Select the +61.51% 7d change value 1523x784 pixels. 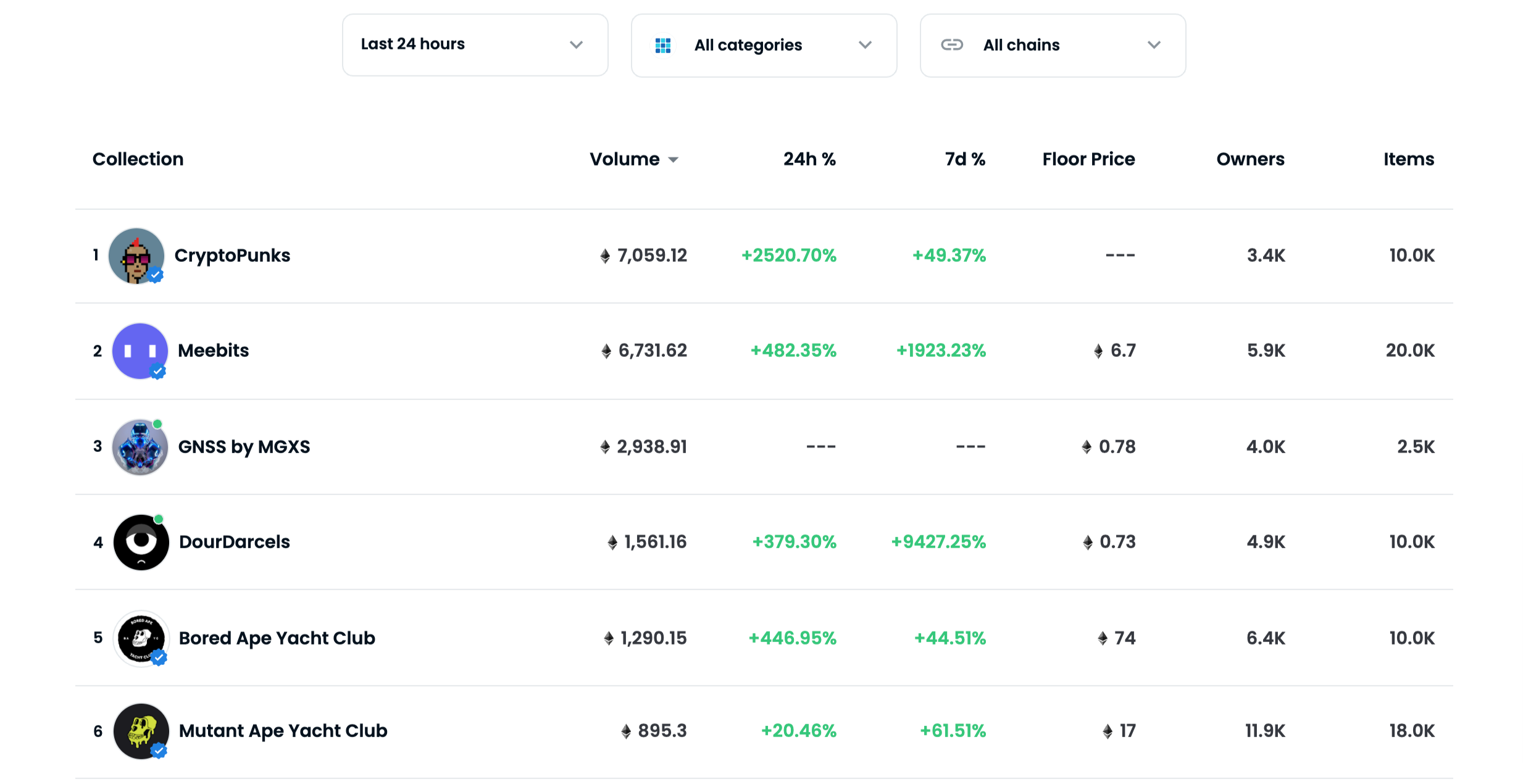(x=953, y=731)
